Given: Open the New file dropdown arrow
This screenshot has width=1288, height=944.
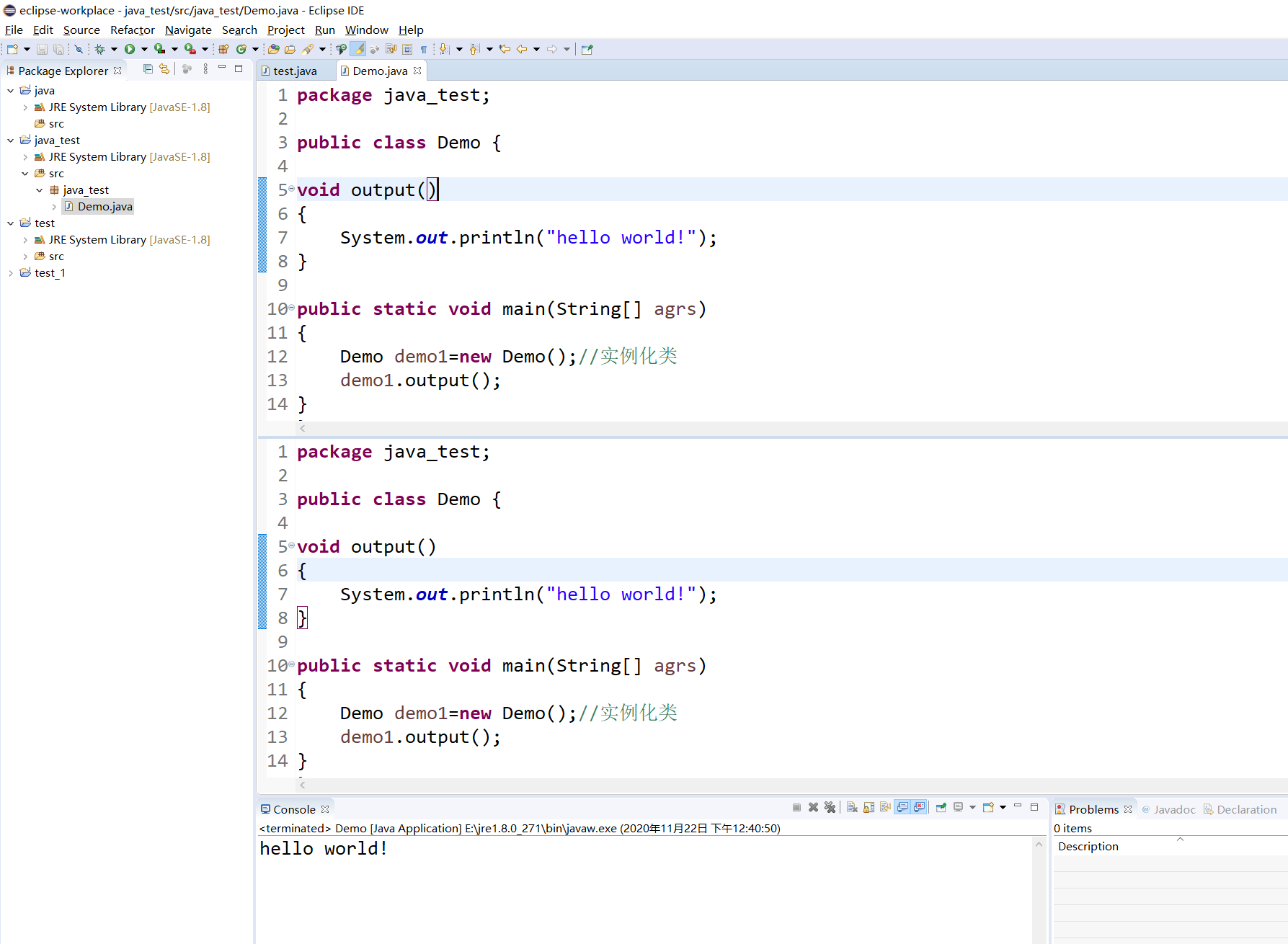Looking at the screenshot, I should click(27, 49).
